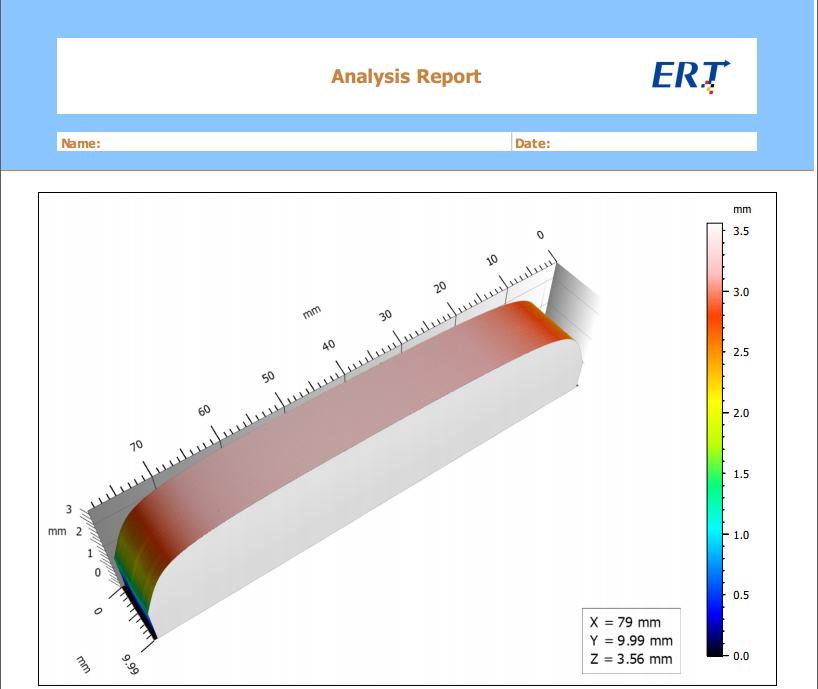Viewport: 818px width, 689px height.
Task: Click the mm unit label above the color scale
Action: [x=741, y=209]
